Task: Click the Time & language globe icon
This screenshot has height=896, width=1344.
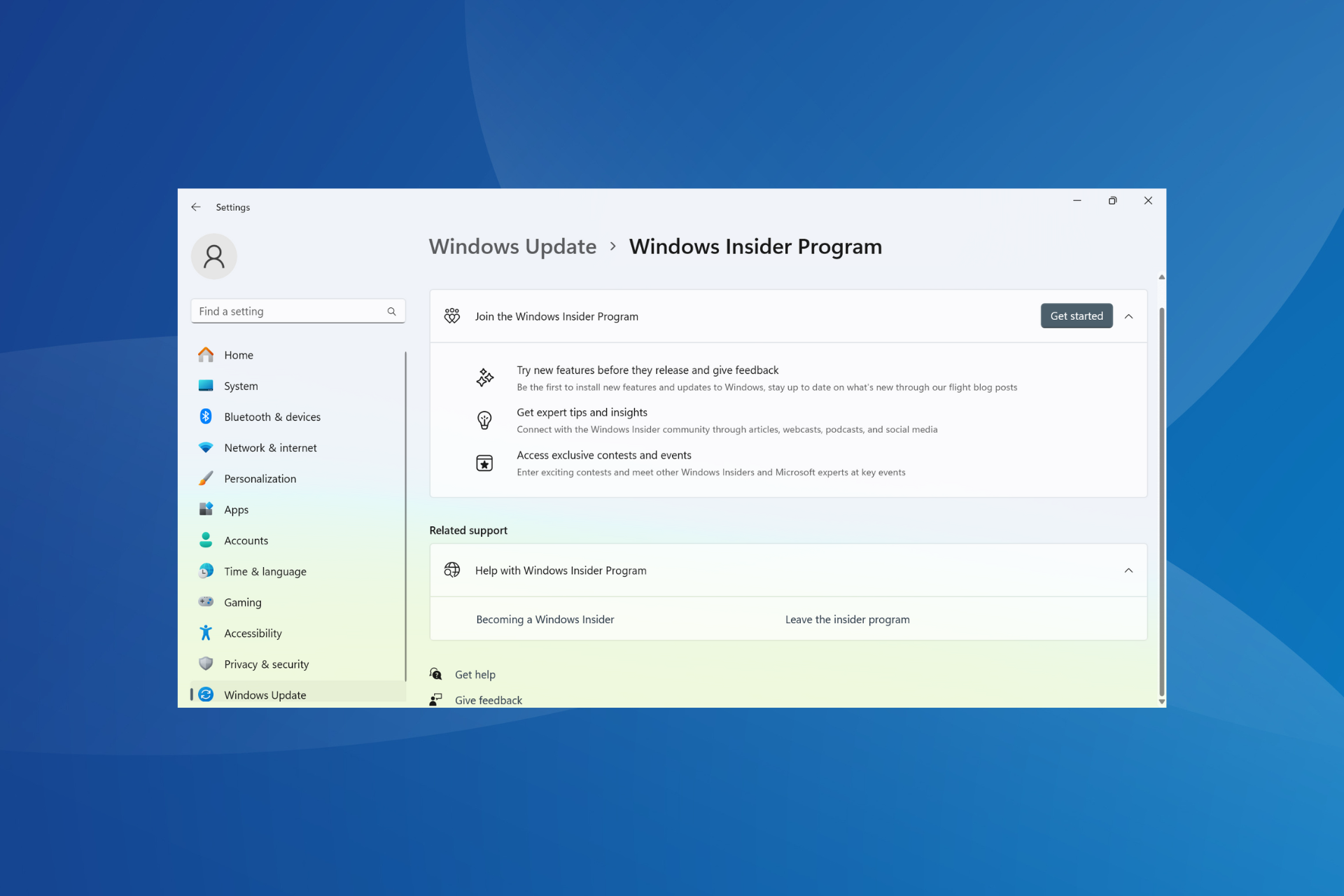Action: tap(206, 571)
